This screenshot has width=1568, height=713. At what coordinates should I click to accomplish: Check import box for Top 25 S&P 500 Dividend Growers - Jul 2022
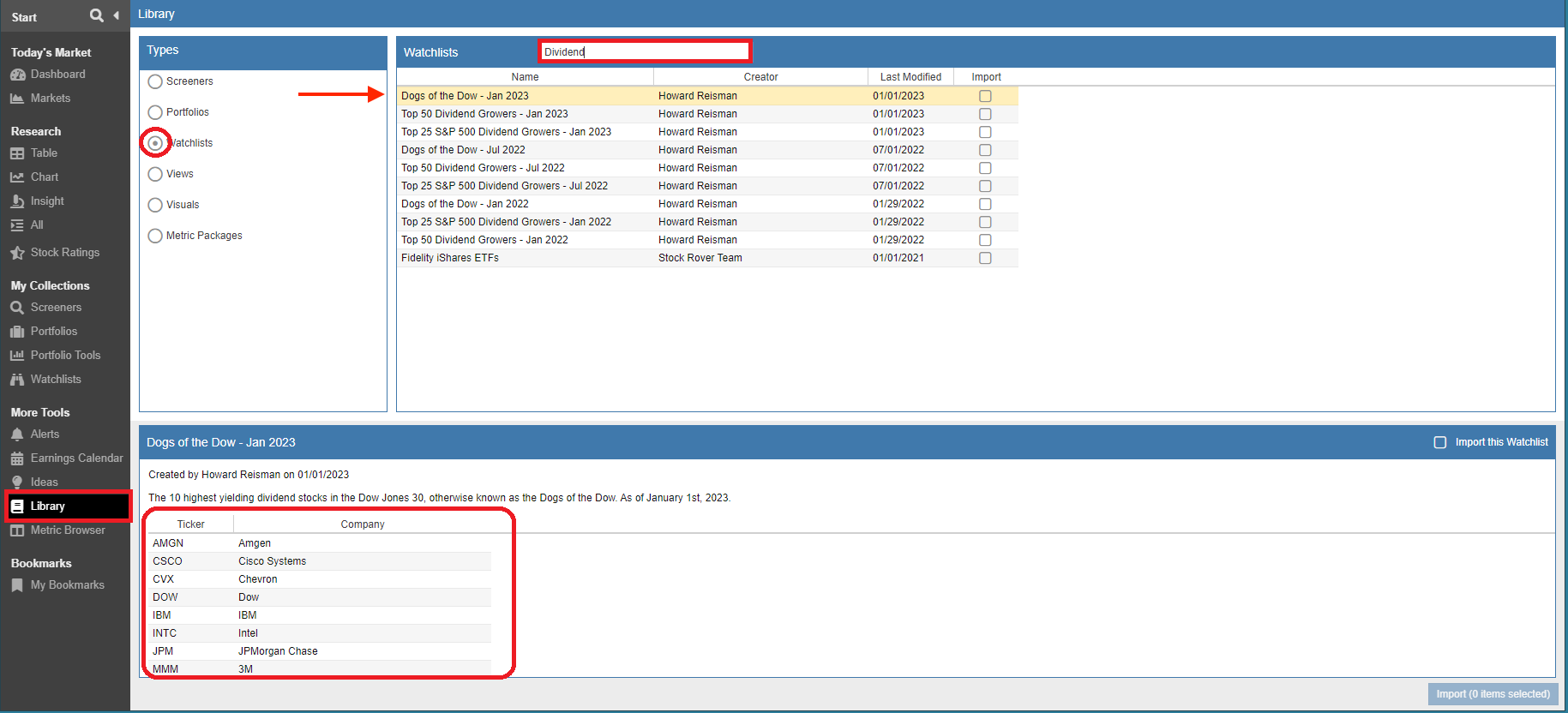(x=985, y=186)
